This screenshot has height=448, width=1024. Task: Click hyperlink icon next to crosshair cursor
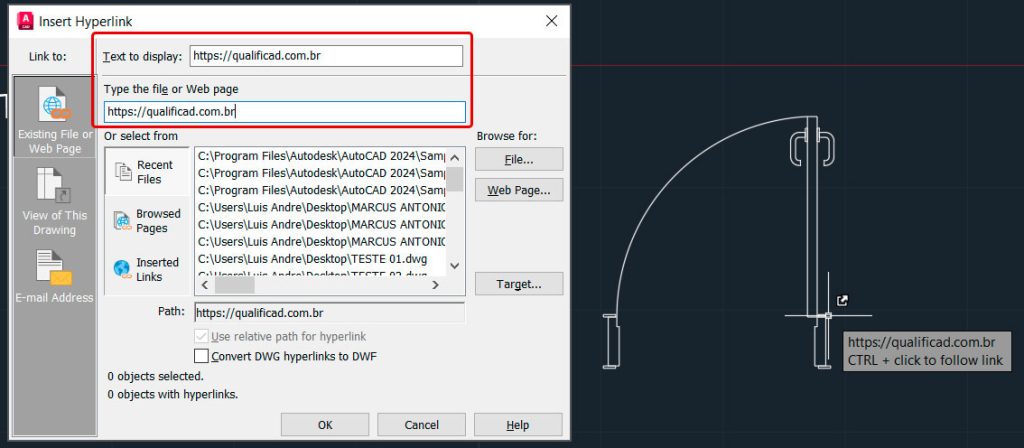842,300
